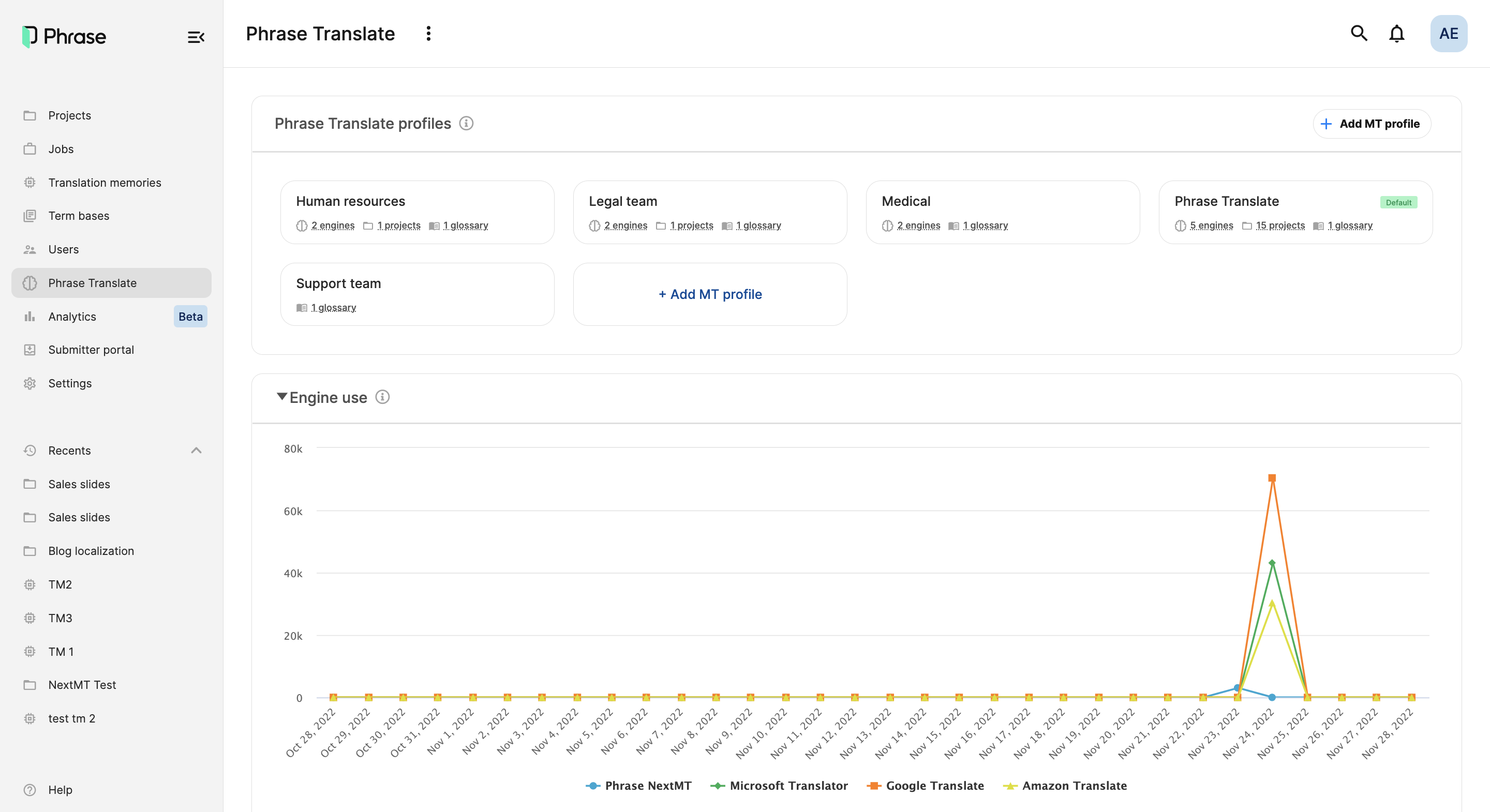Image resolution: width=1490 pixels, height=812 pixels.
Task: Click the notification bell icon
Action: pyautogui.click(x=1397, y=33)
